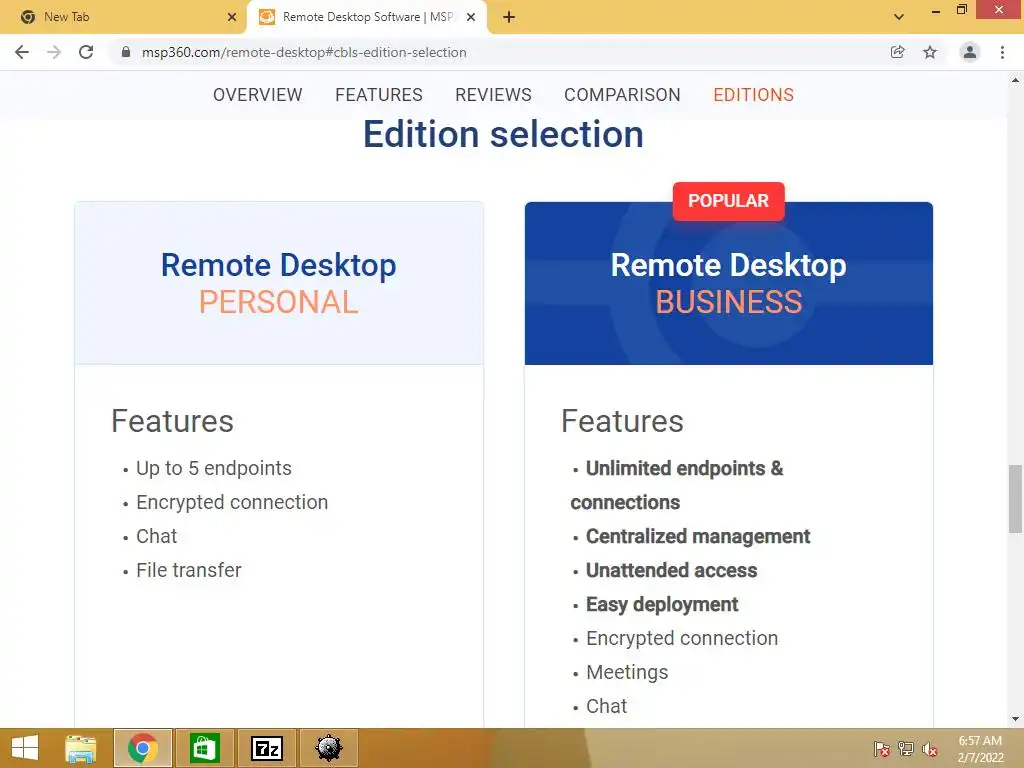Open the gear-shaped taskbar app
The height and width of the screenshot is (768, 1024).
pyautogui.click(x=328, y=748)
